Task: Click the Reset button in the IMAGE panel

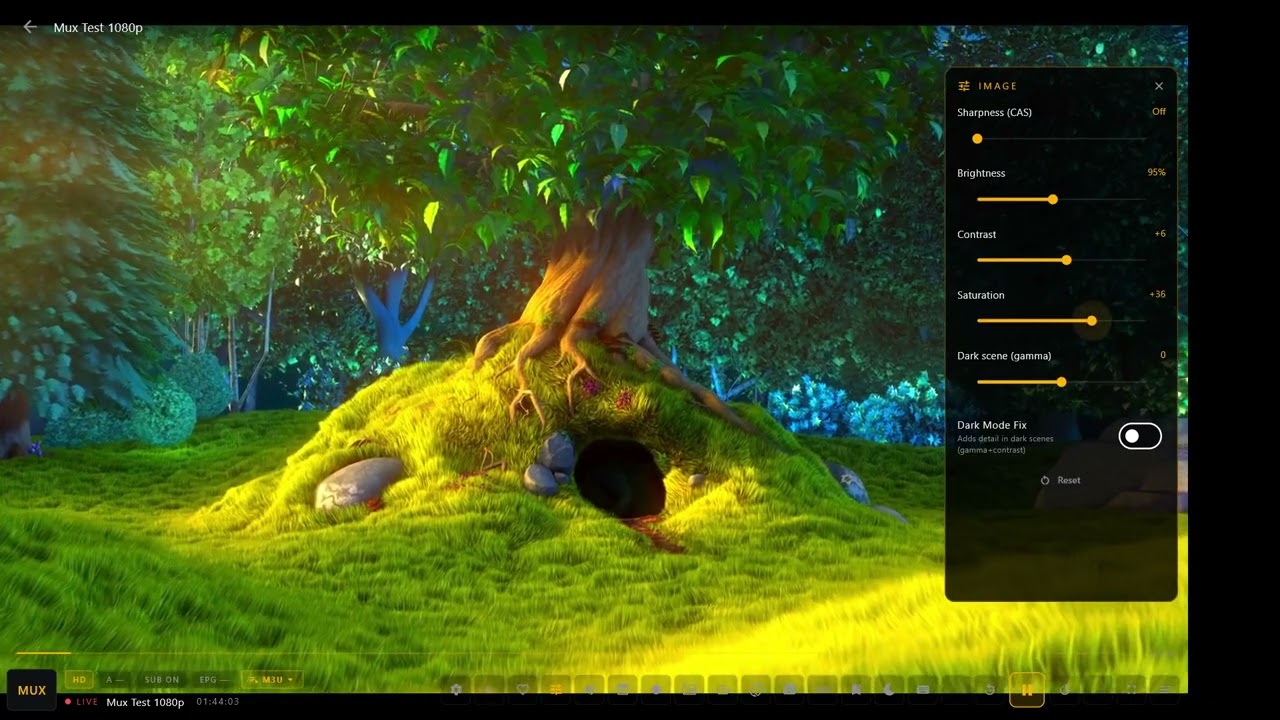Action: coord(1060,480)
